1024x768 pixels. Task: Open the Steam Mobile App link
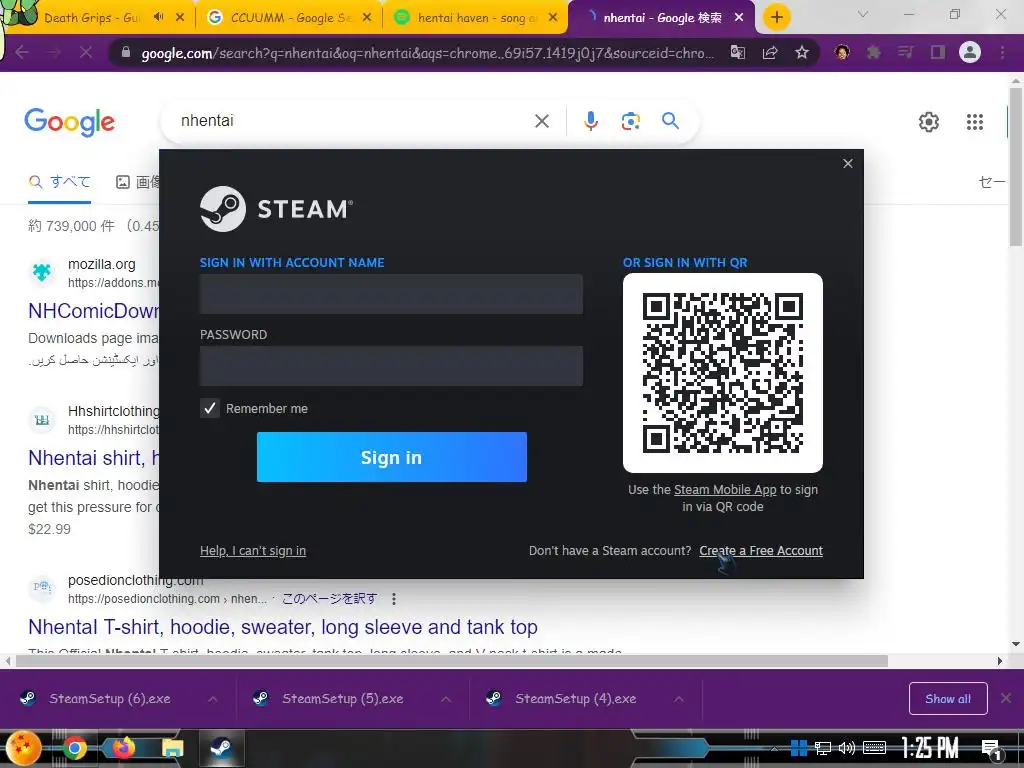[725, 490]
